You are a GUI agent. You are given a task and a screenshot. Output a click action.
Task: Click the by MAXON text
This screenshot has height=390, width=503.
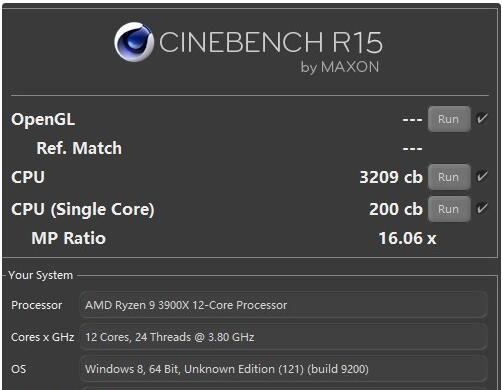tap(340, 67)
